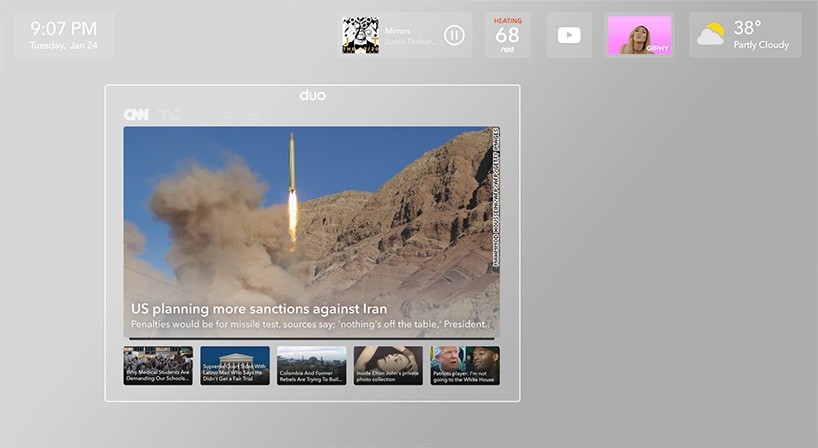Open the Elton John photo collection story

point(388,366)
